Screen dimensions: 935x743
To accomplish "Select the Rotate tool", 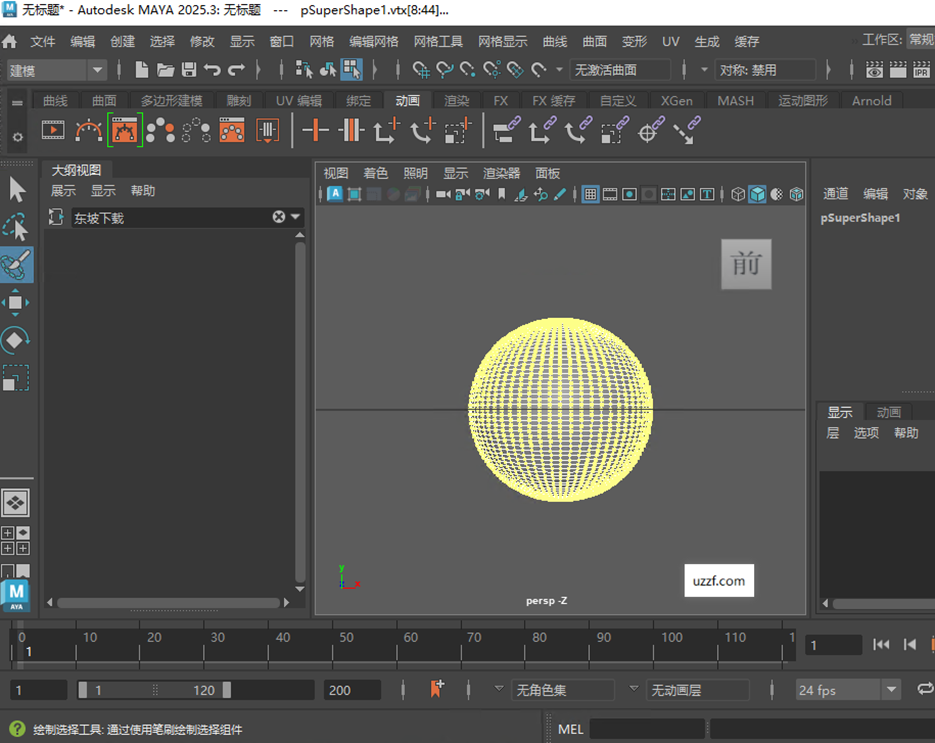I will tap(16, 340).
